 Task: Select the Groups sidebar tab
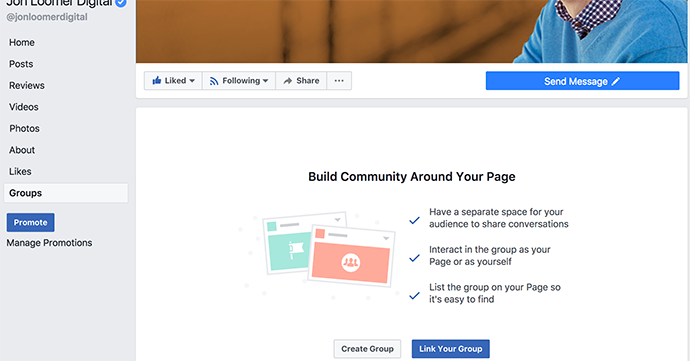[x=66, y=193]
